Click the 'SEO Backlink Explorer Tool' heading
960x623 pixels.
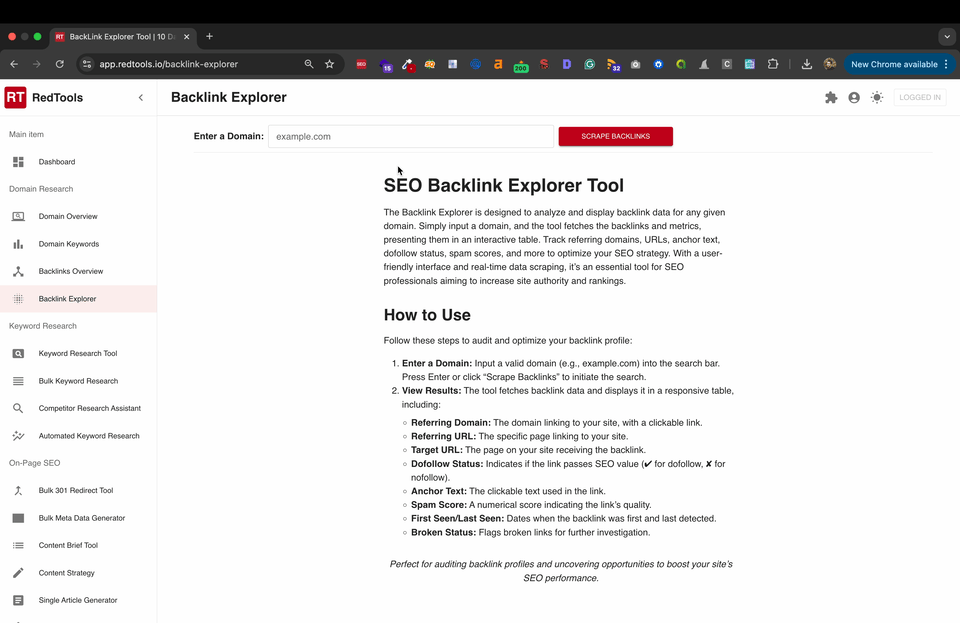pyautogui.click(x=503, y=185)
